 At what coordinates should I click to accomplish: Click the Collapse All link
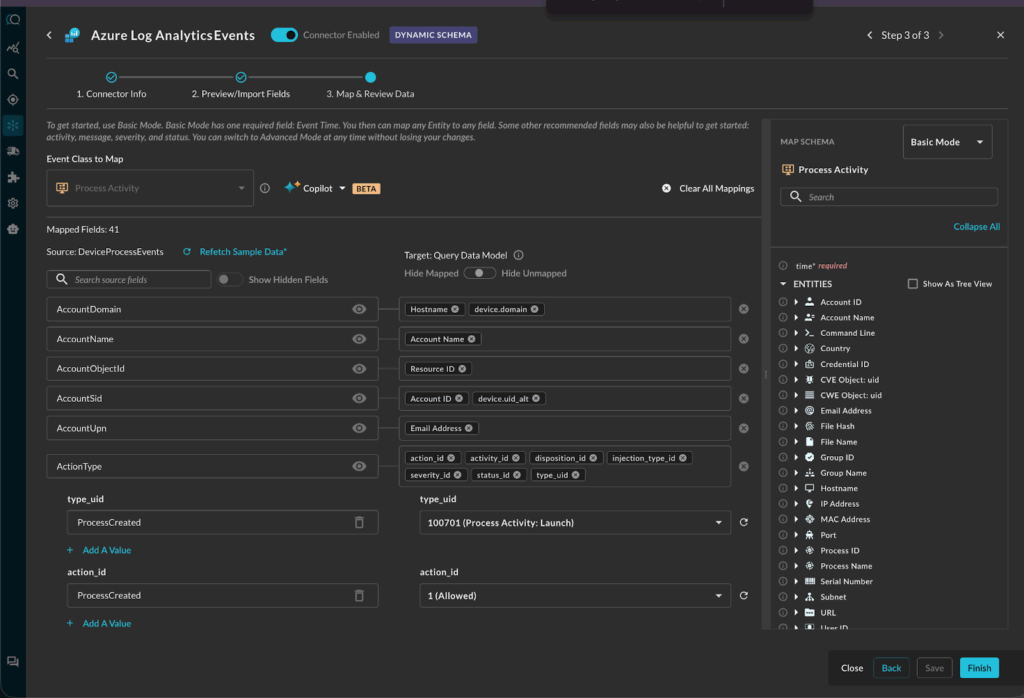[976, 227]
